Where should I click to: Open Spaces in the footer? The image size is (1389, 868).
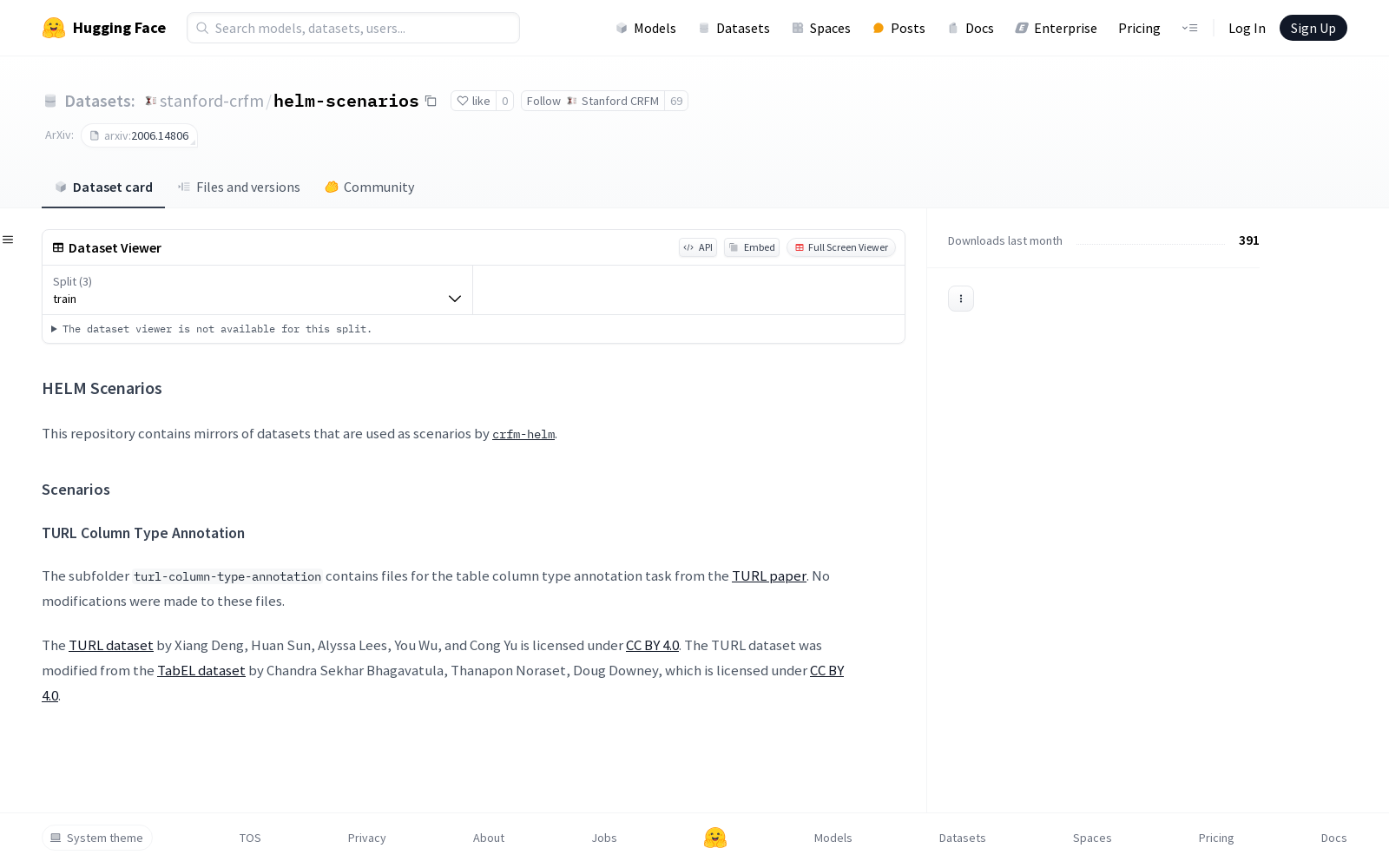(1092, 838)
